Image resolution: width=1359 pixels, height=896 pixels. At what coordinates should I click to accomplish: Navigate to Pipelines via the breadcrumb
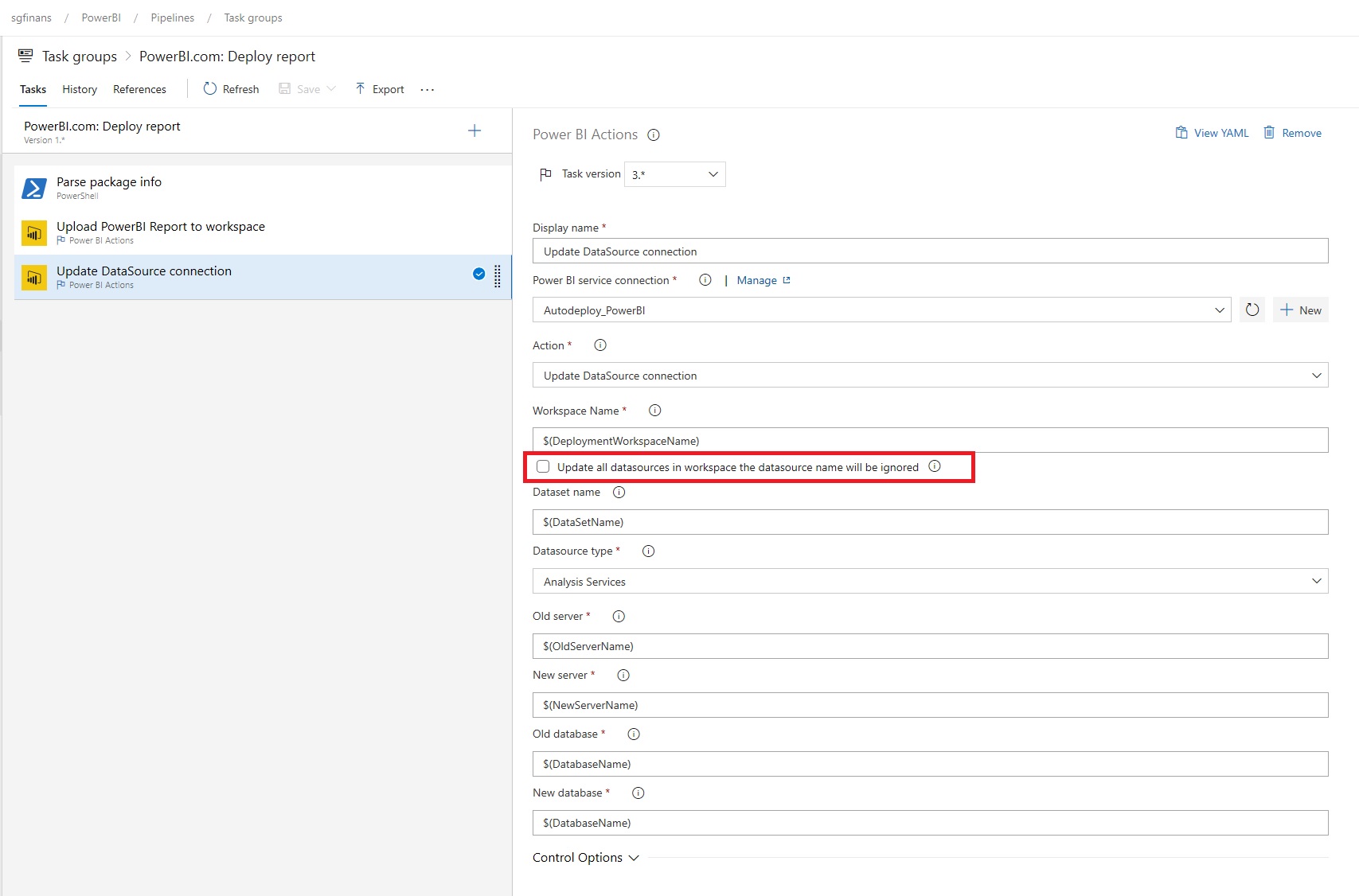pos(172,17)
